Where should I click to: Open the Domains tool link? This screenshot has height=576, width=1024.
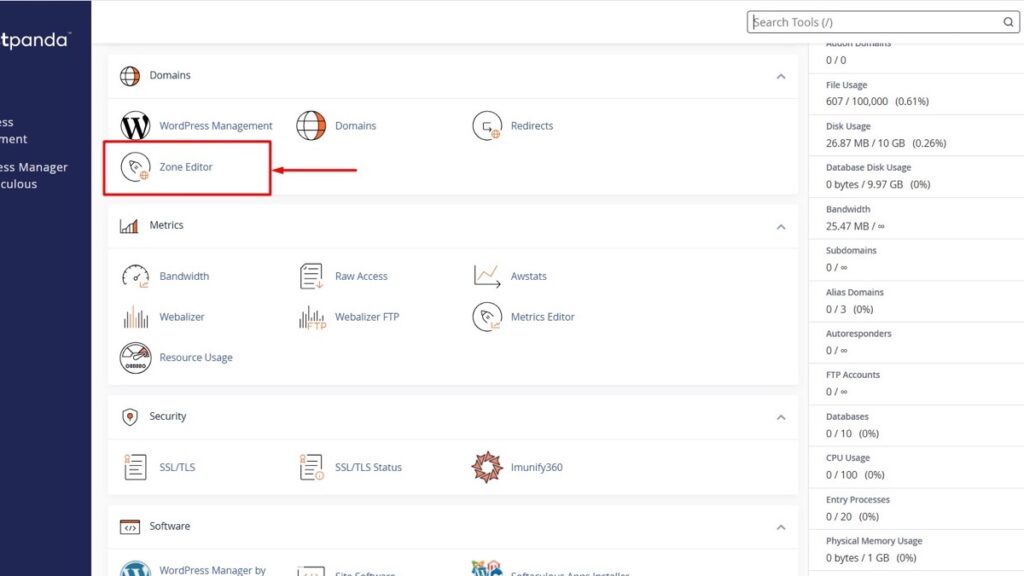[355, 125]
